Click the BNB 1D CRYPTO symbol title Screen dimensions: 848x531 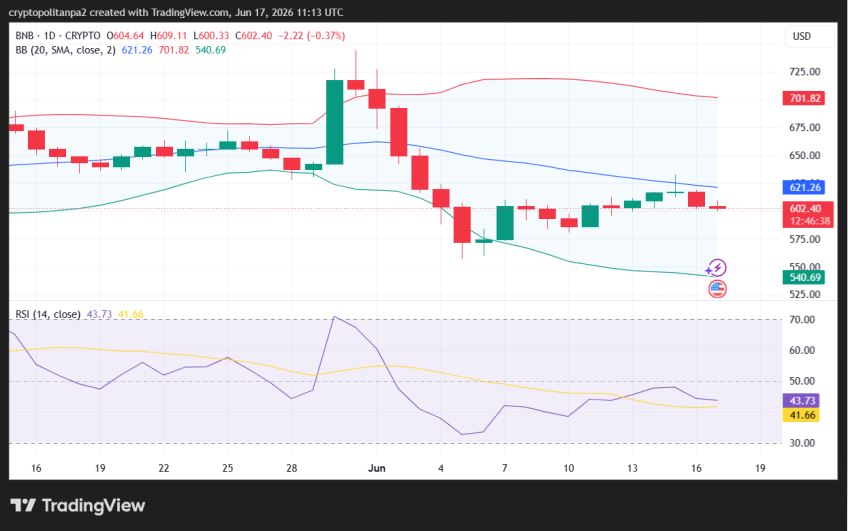pos(58,36)
